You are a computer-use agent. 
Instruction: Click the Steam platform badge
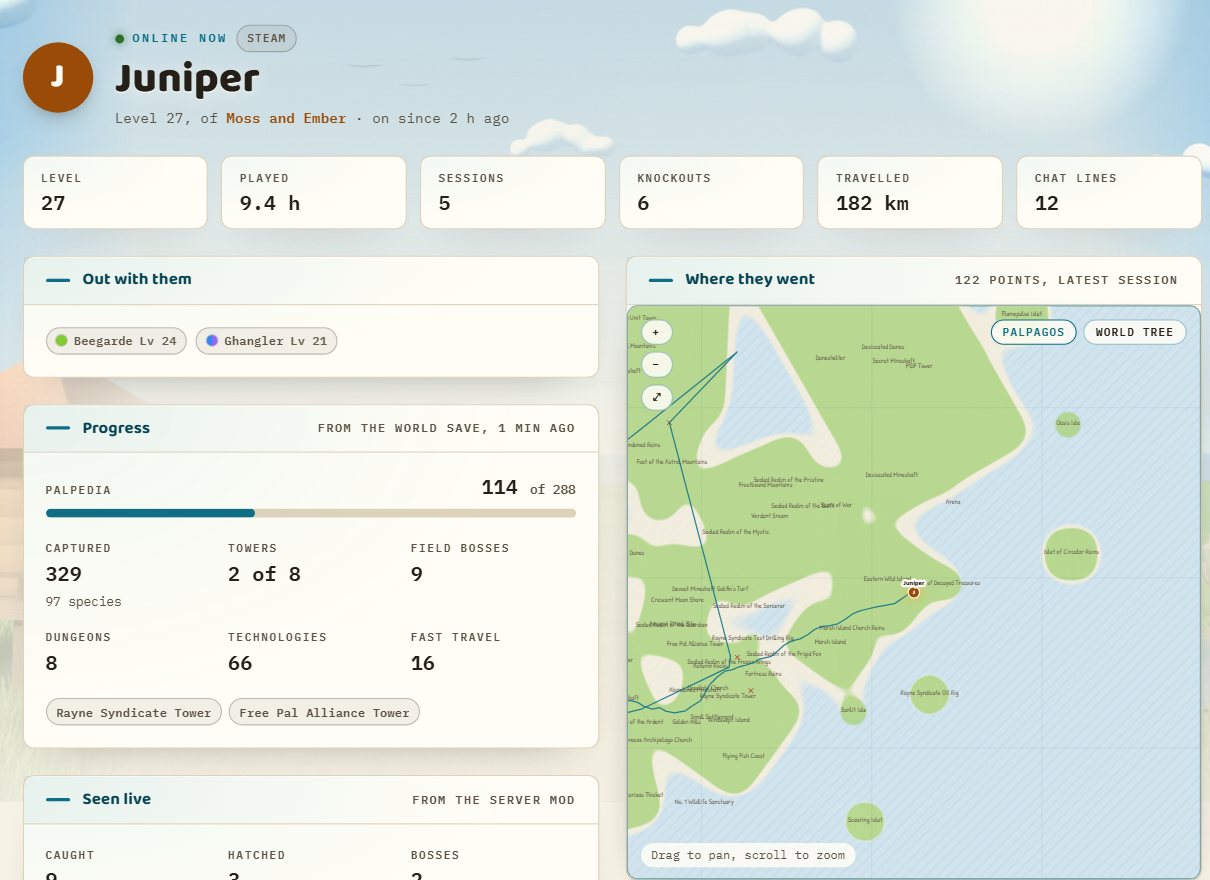click(x=266, y=39)
